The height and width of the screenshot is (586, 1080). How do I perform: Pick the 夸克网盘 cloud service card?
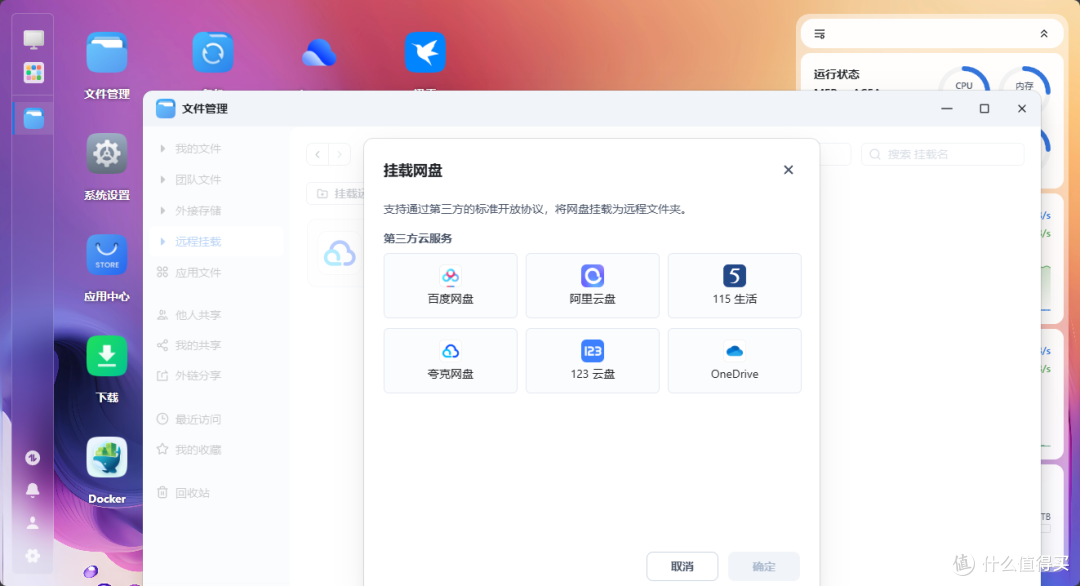pos(450,361)
